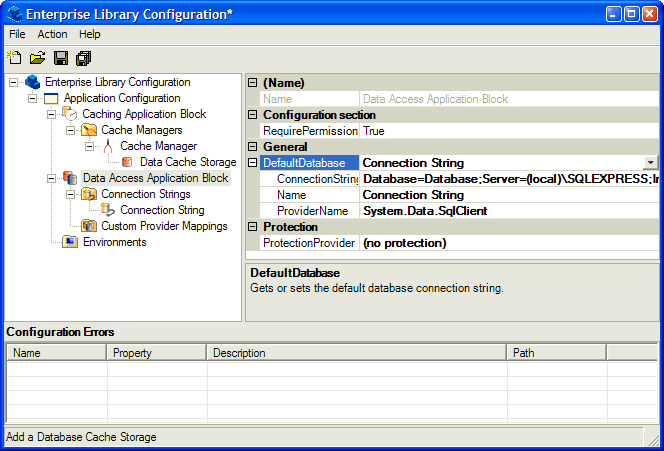This screenshot has width=664, height=451.
Task: Maximize the Enterprise Library Configuration window
Action: (631, 14)
